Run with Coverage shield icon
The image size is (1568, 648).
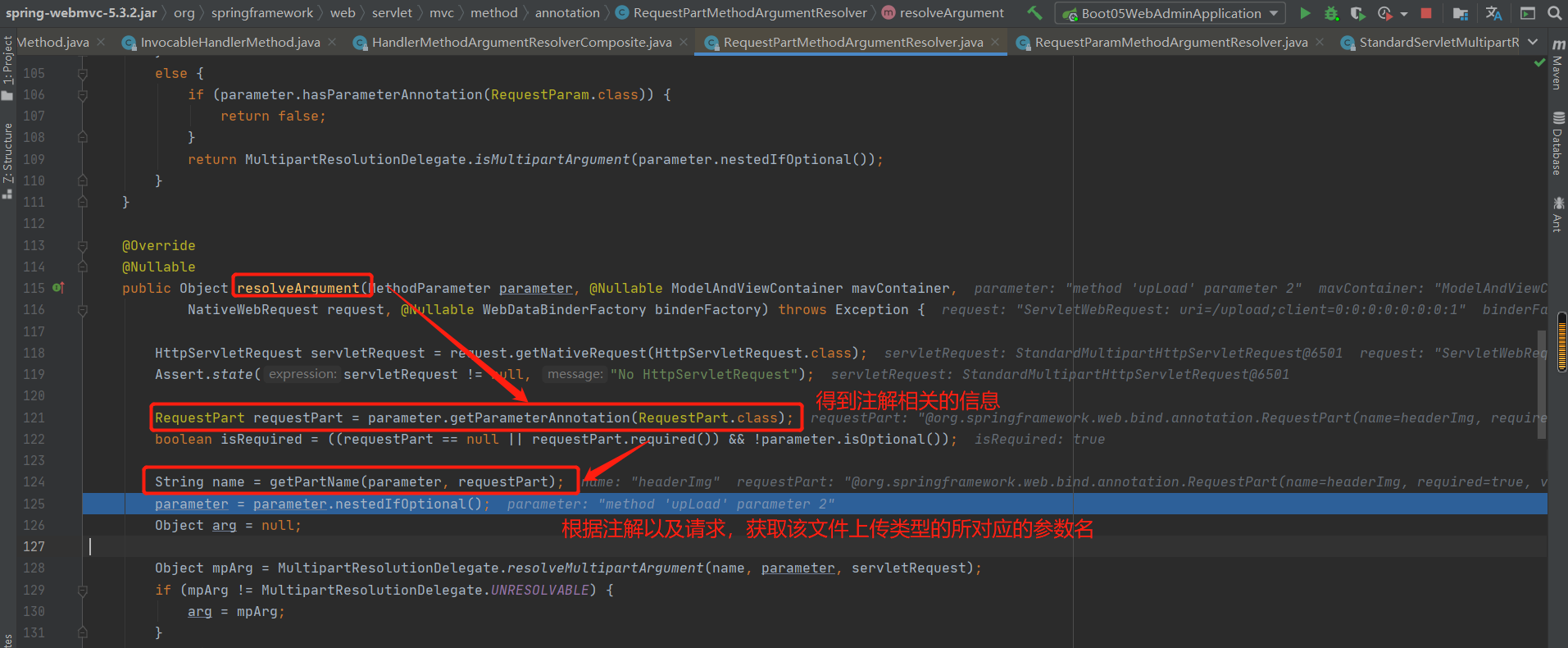1358,13
